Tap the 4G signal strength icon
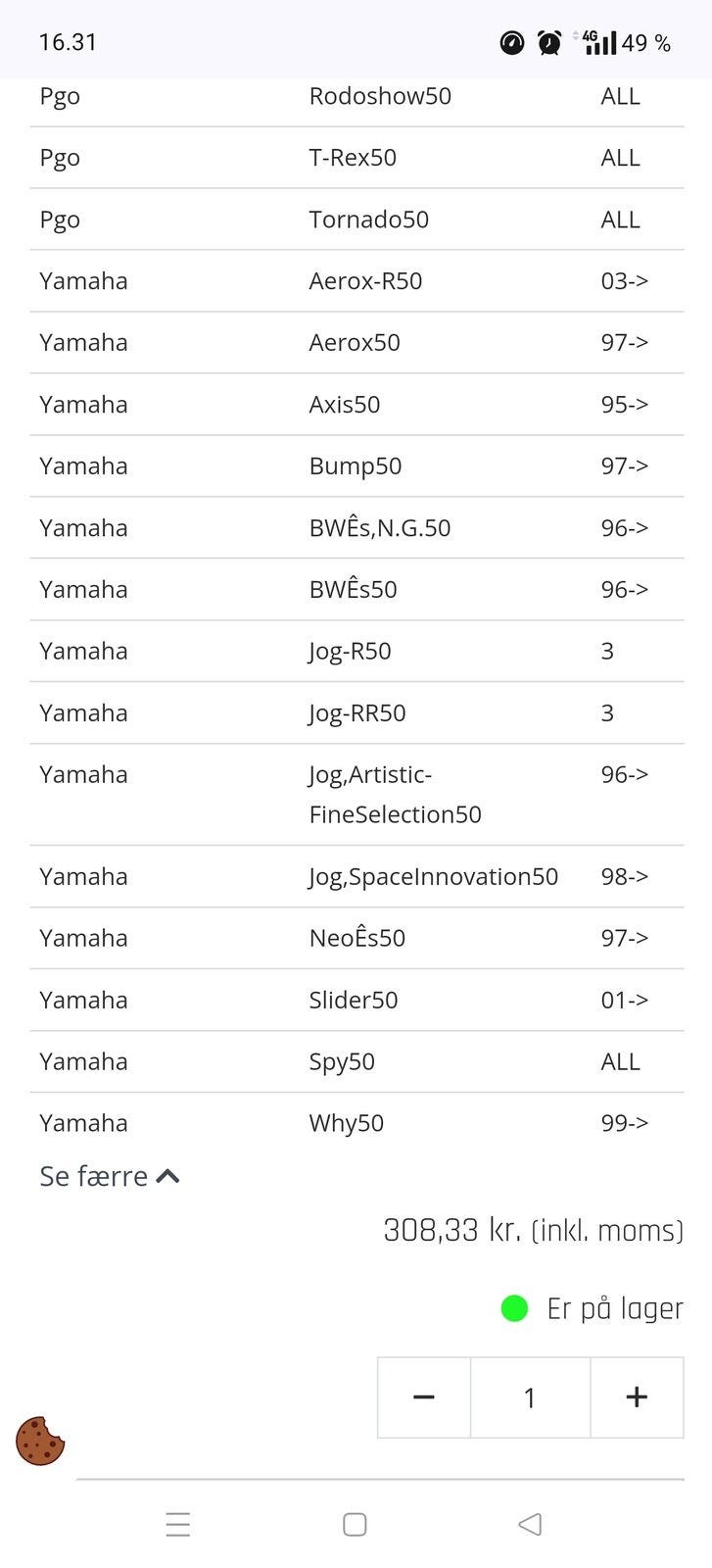The width and height of the screenshot is (712, 1568). 597,43
